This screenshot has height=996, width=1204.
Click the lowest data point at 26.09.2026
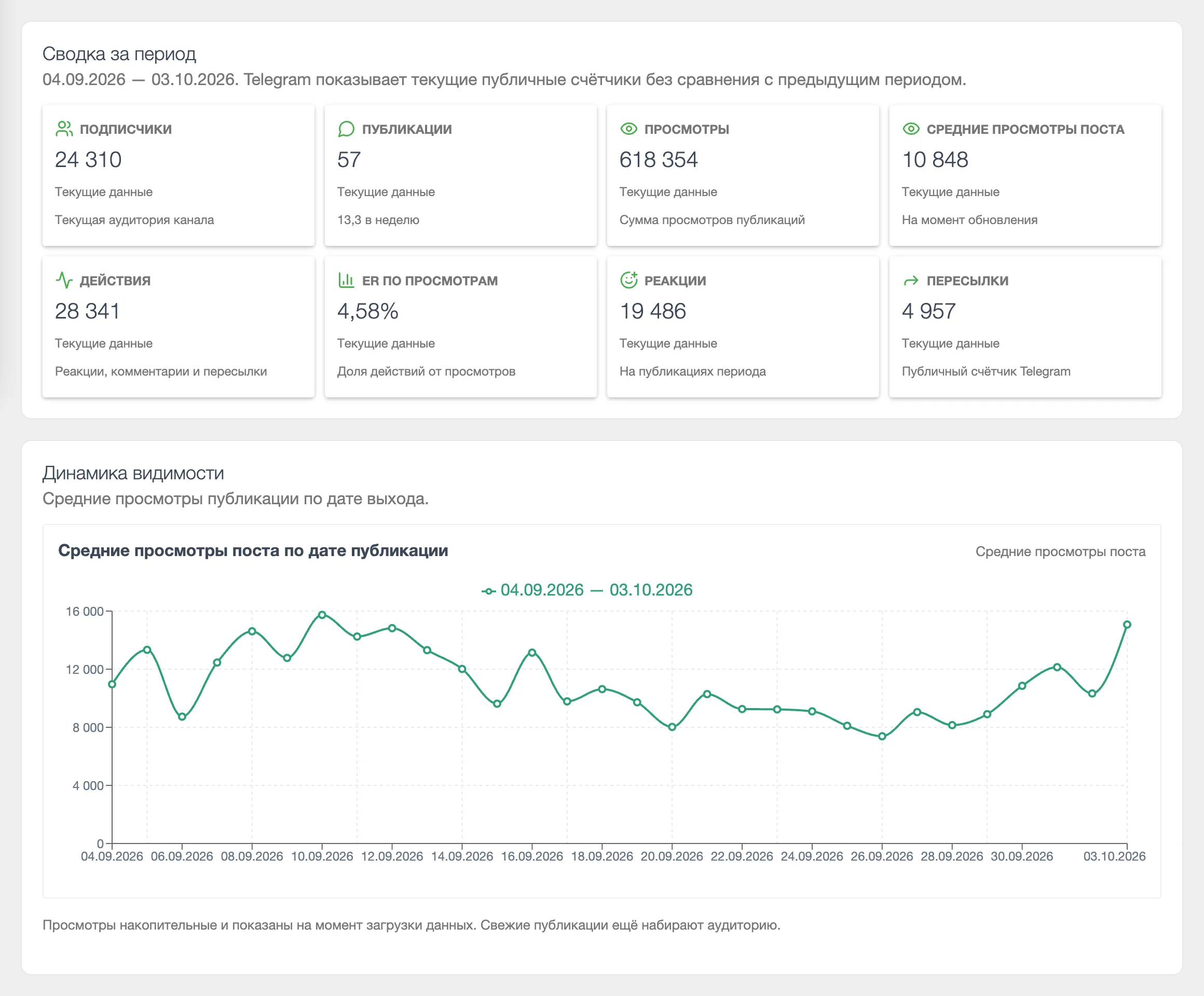pyautogui.click(x=882, y=737)
